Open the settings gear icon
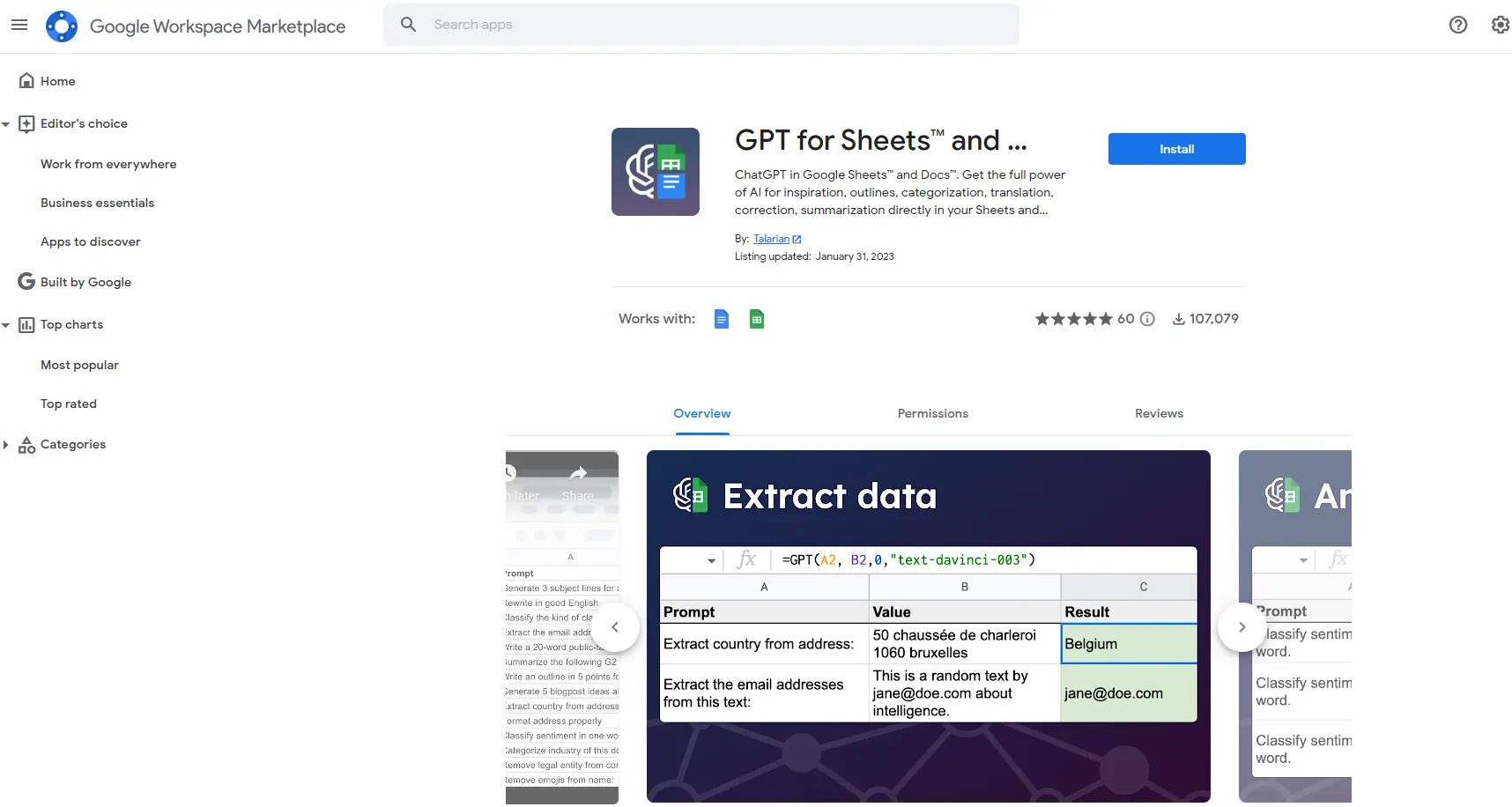 (1500, 25)
